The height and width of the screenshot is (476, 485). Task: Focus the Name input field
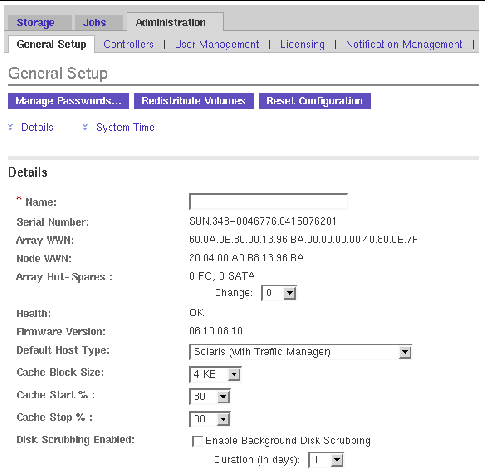268,201
